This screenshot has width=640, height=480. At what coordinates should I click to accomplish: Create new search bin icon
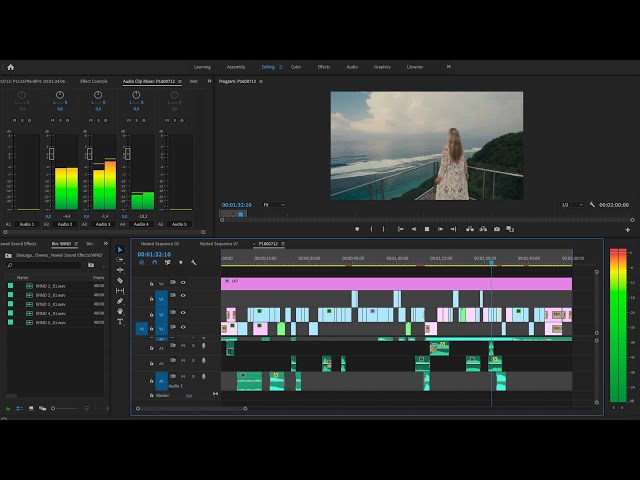(91, 265)
